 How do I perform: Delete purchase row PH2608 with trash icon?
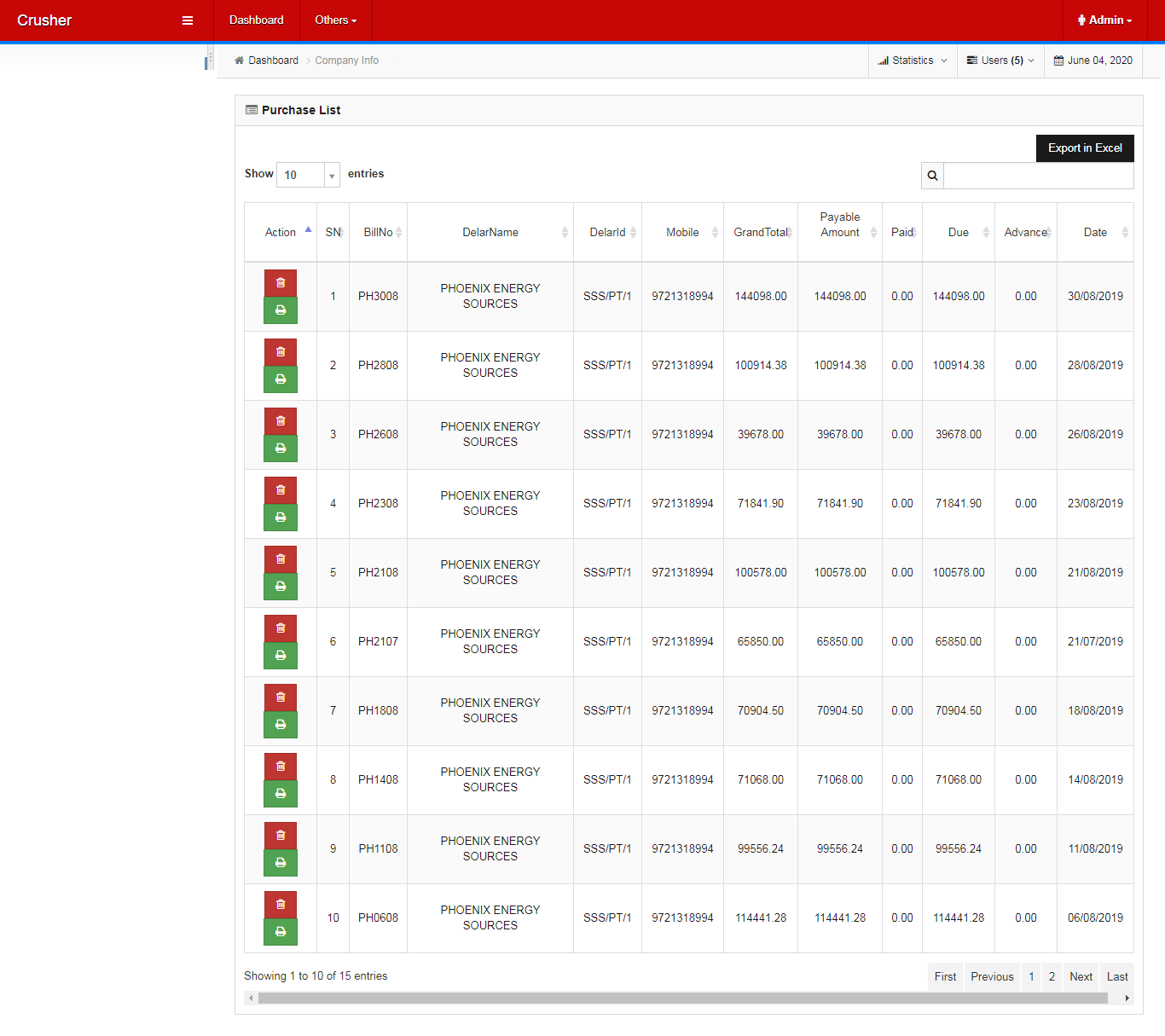(281, 421)
